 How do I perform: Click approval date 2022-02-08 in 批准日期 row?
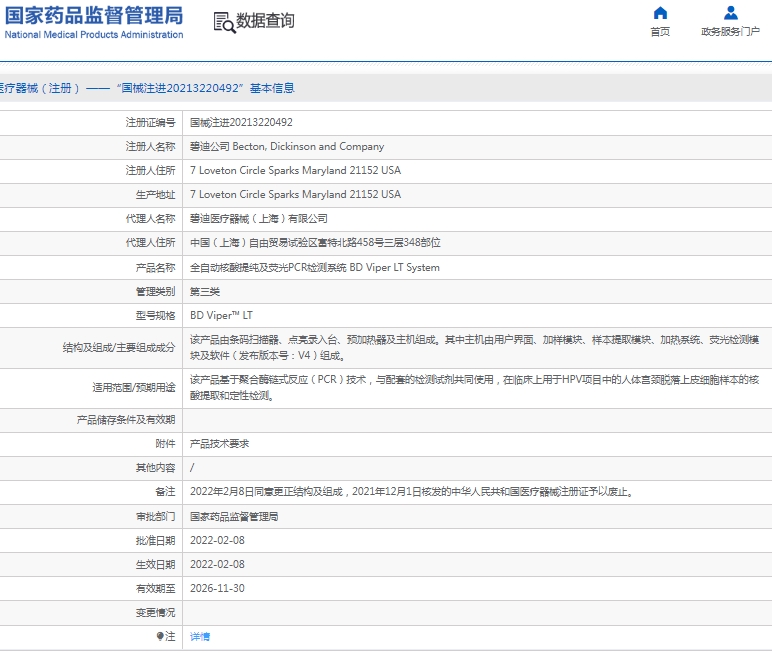tap(217, 540)
